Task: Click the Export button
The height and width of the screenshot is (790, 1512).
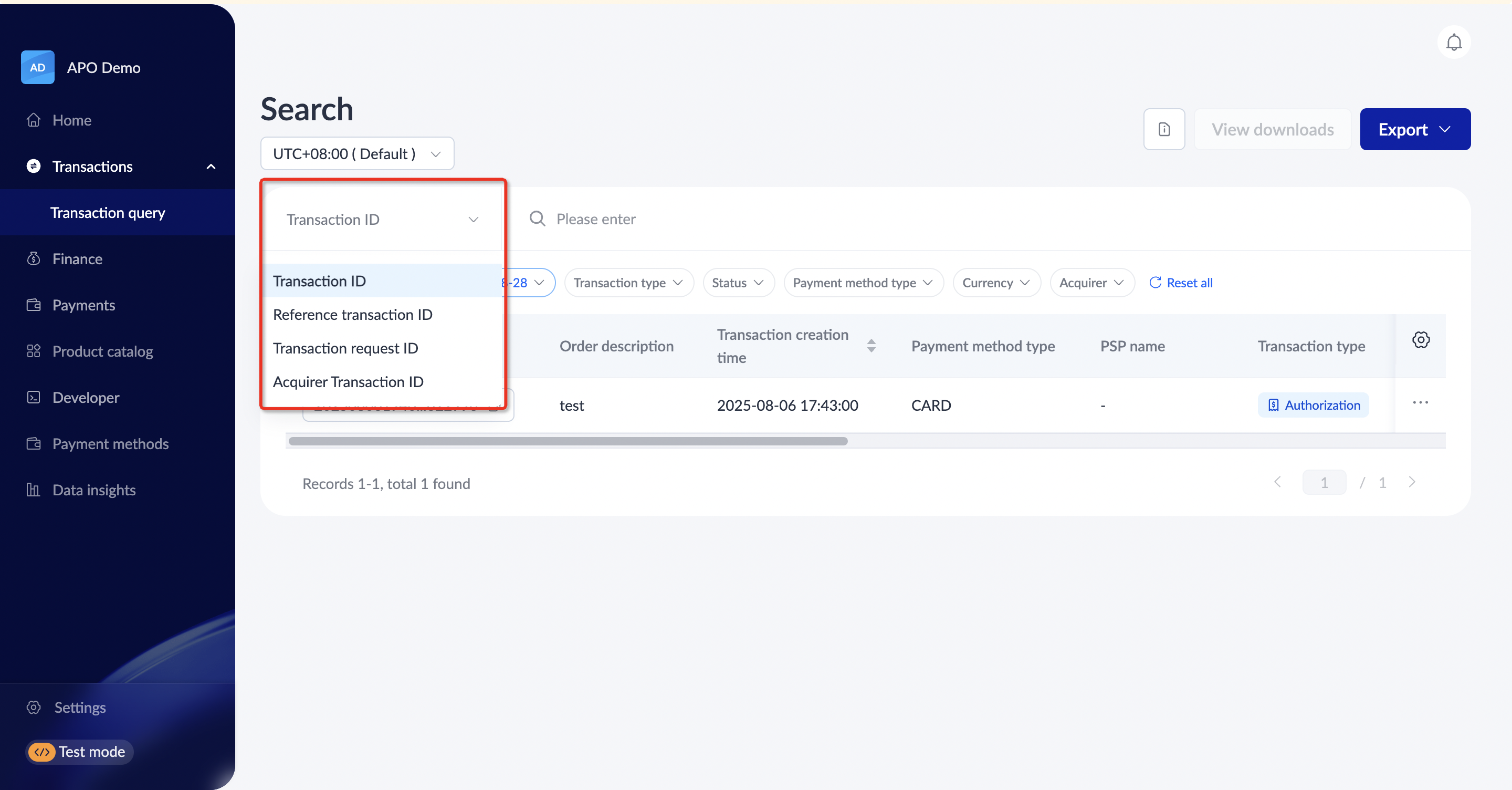Action: point(1414,129)
